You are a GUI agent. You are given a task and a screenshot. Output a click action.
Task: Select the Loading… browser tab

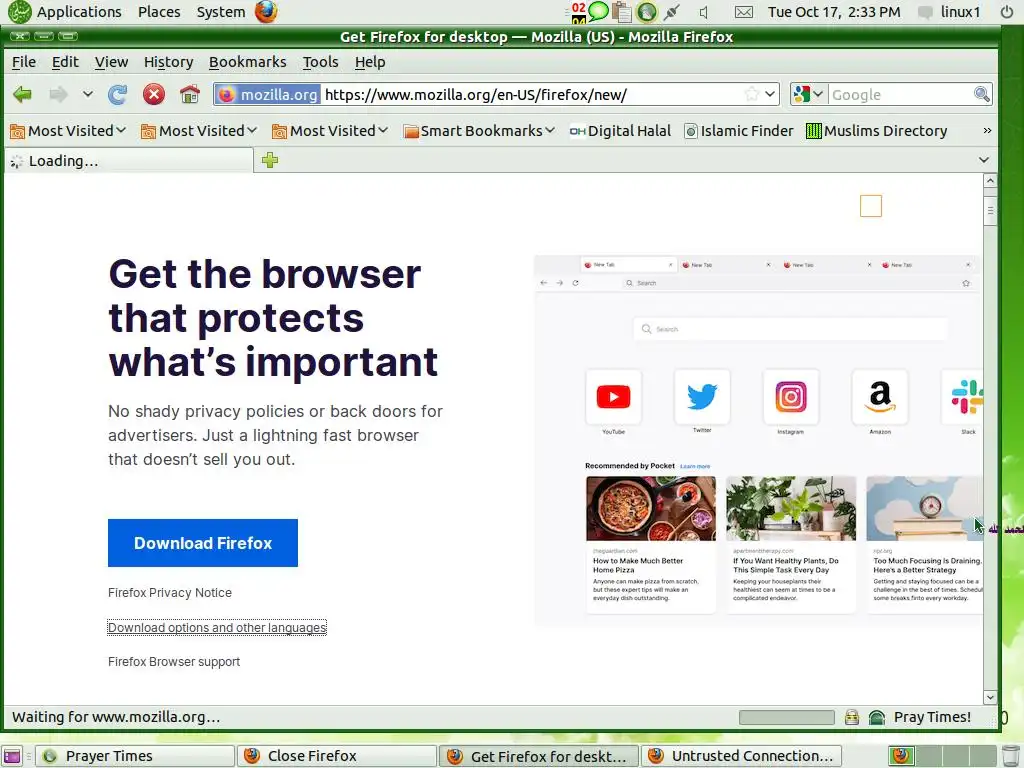pyautogui.click(x=129, y=161)
